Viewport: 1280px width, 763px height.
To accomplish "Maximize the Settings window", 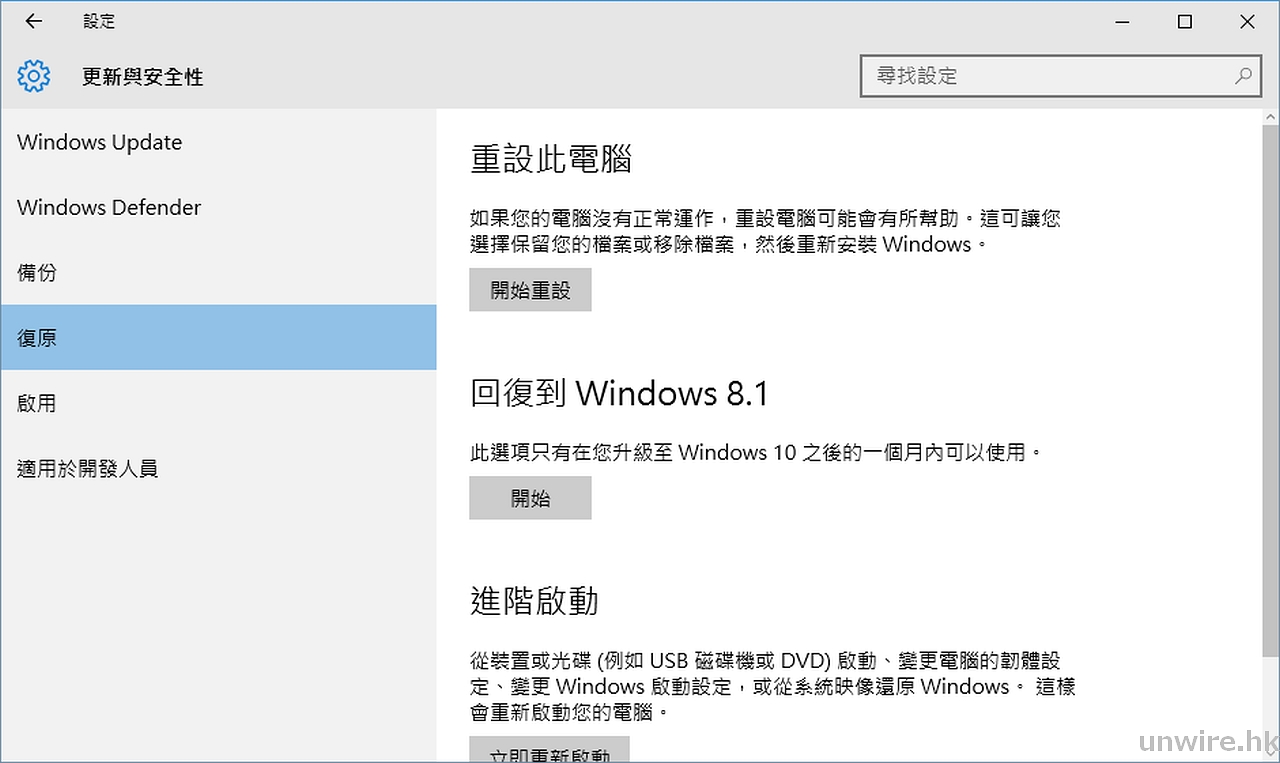I will (x=1185, y=22).
